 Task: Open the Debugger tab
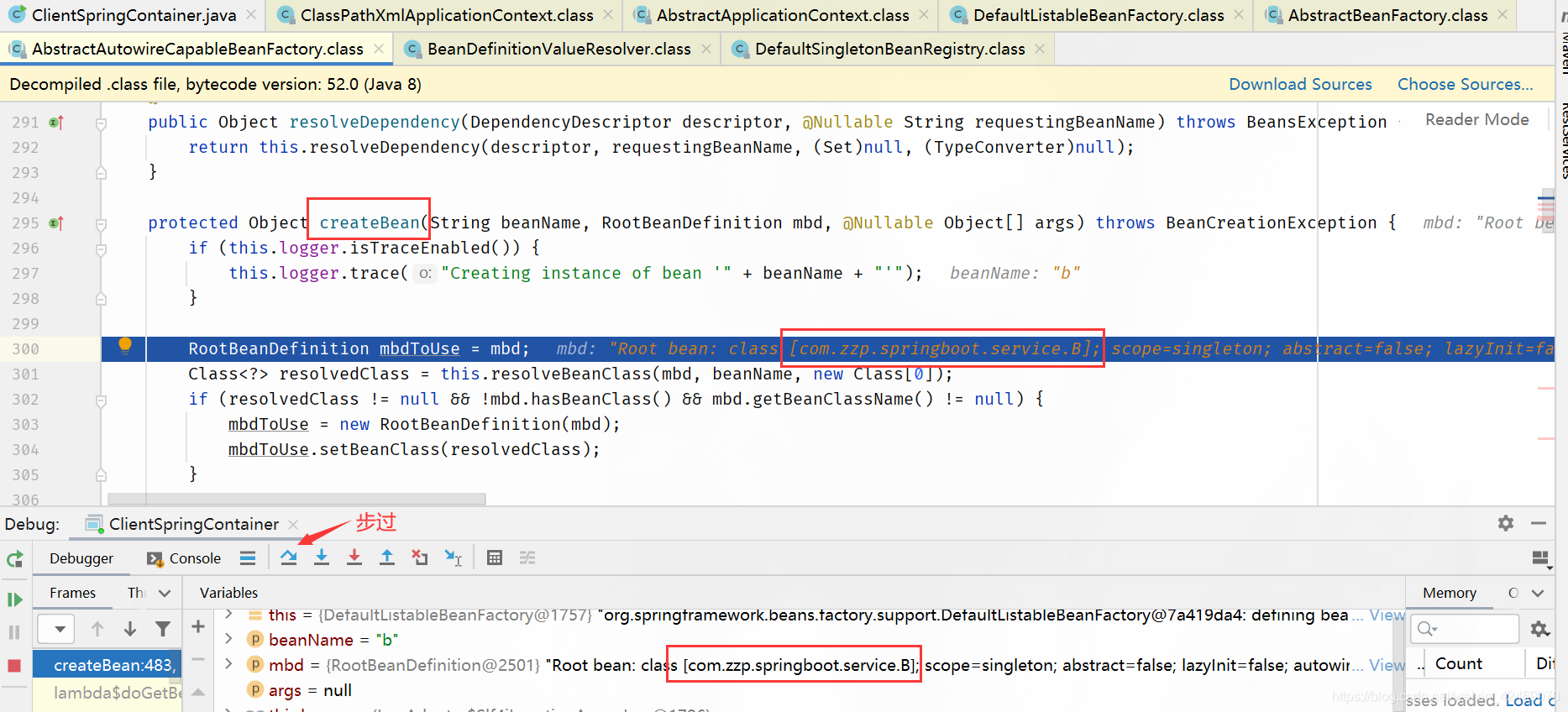coord(81,558)
